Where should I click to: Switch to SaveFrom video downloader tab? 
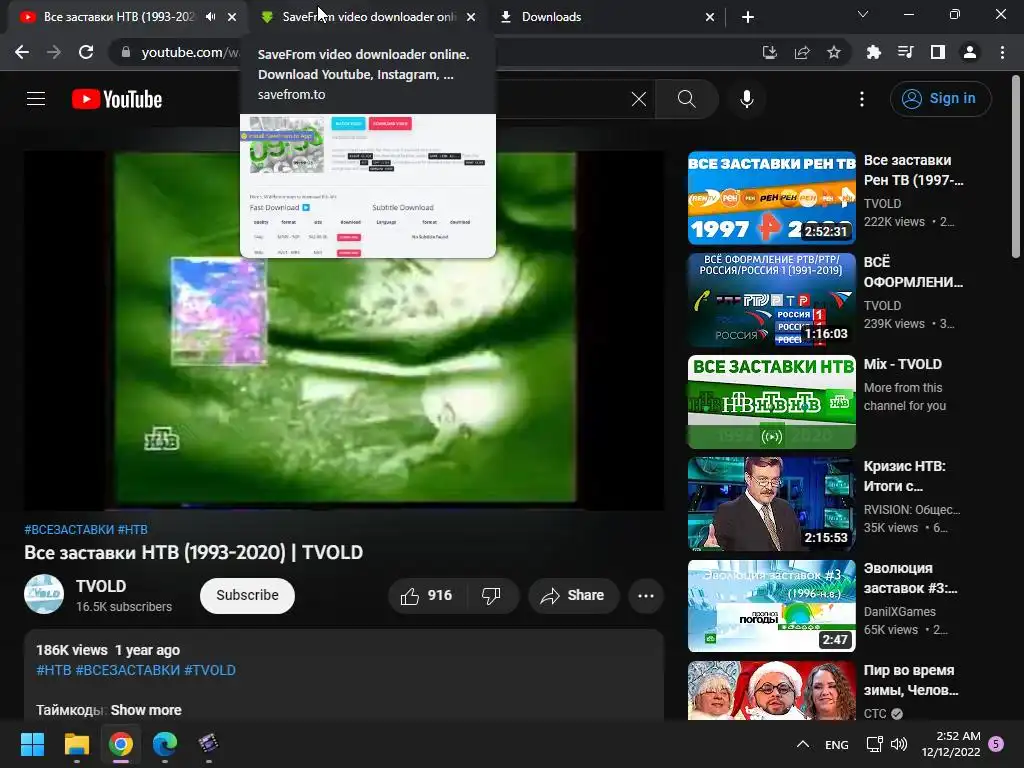[x=368, y=17]
